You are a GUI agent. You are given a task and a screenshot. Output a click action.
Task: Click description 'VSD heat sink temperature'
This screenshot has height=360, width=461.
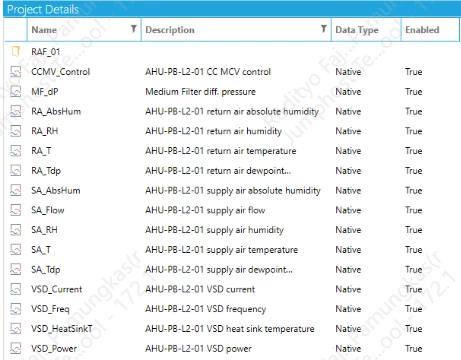point(260,329)
